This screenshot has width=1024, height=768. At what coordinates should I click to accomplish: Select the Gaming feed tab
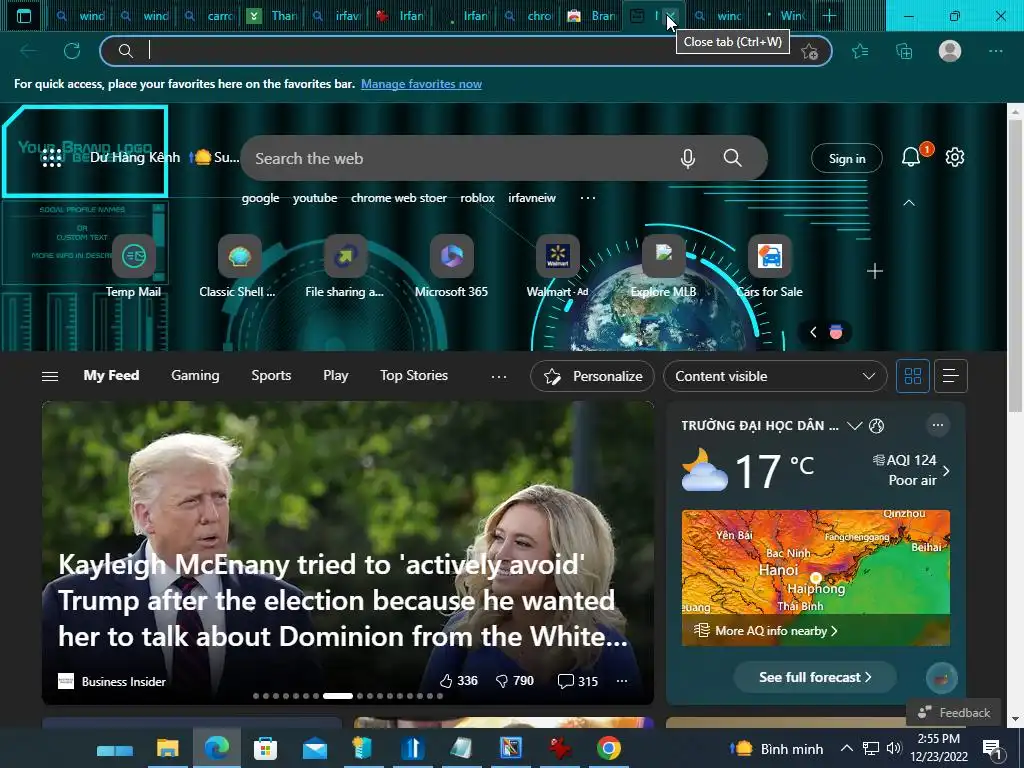coord(195,376)
